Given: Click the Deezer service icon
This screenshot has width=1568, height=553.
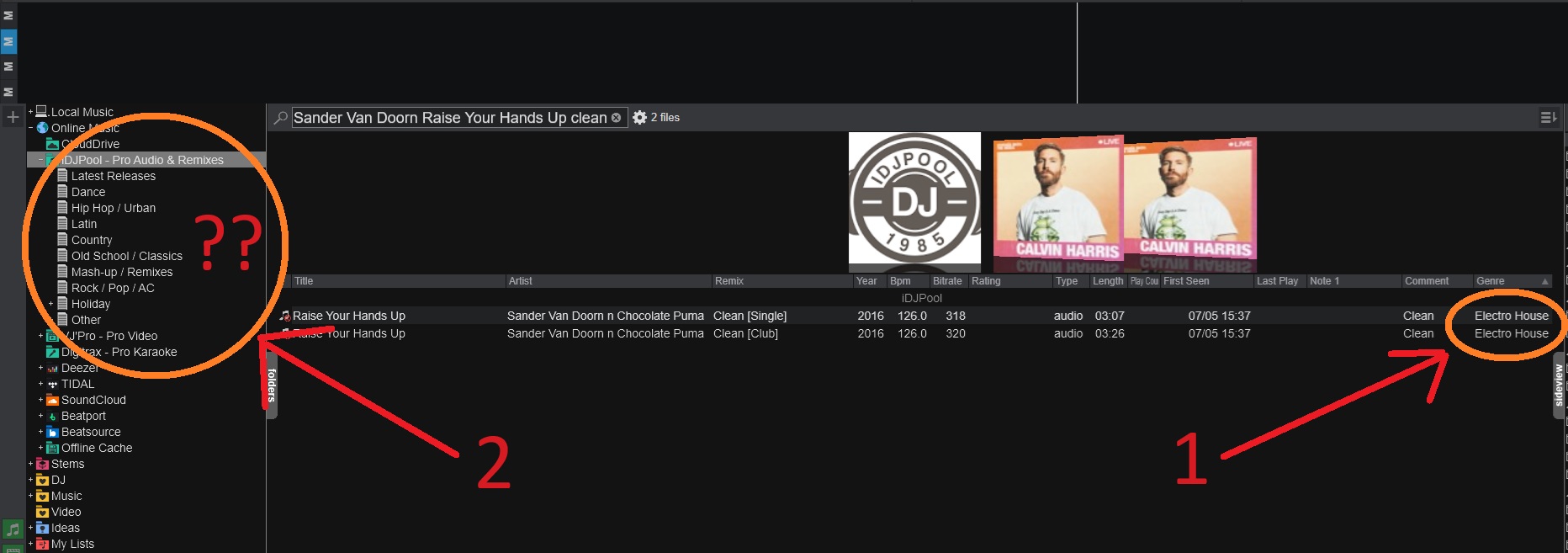Looking at the screenshot, I should coord(52,369).
